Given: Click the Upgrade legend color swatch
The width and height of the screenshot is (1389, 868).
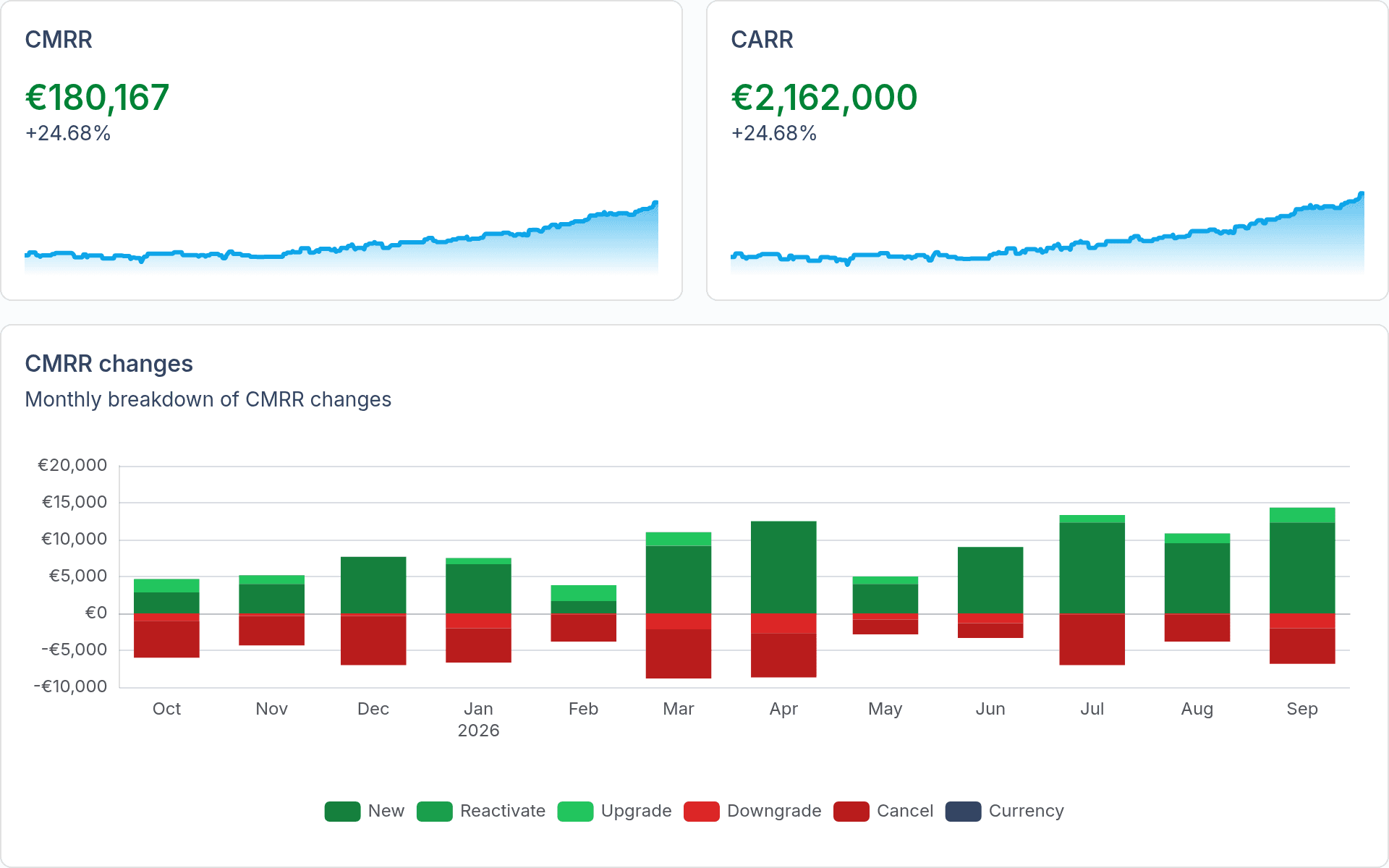Looking at the screenshot, I should click(575, 812).
